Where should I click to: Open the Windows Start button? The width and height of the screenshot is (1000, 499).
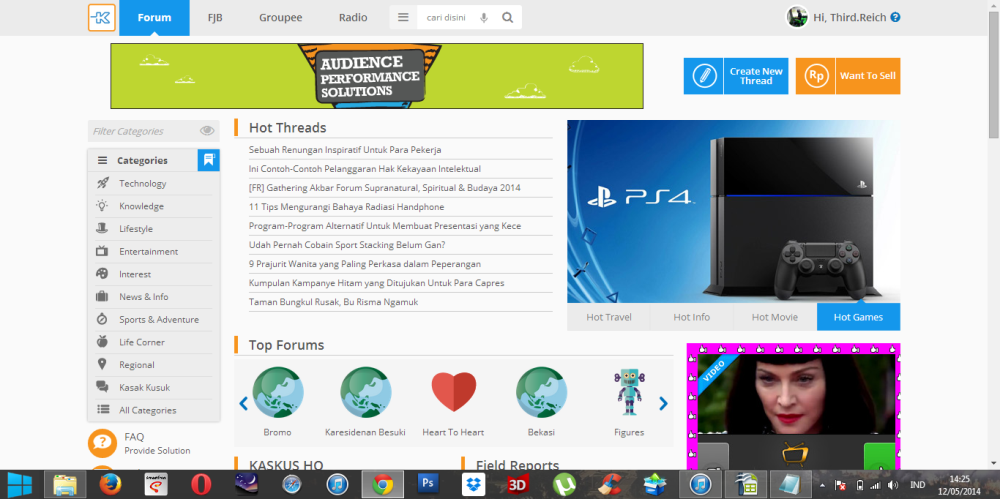pos(19,485)
